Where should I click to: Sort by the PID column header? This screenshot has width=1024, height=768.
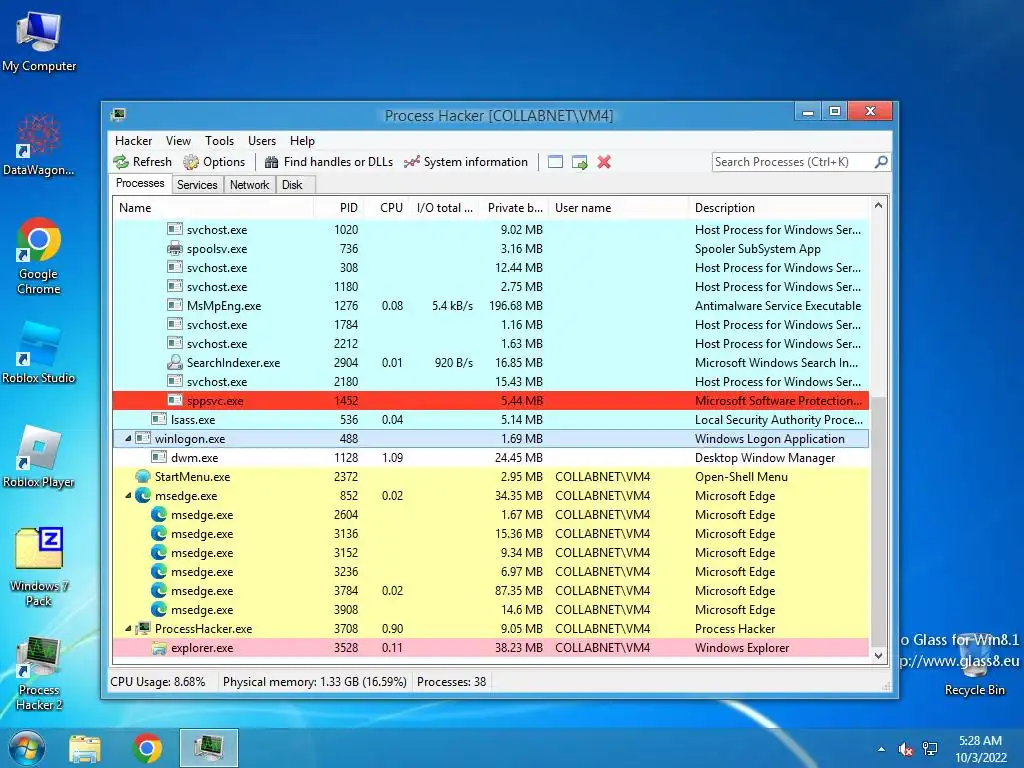click(x=338, y=208)
